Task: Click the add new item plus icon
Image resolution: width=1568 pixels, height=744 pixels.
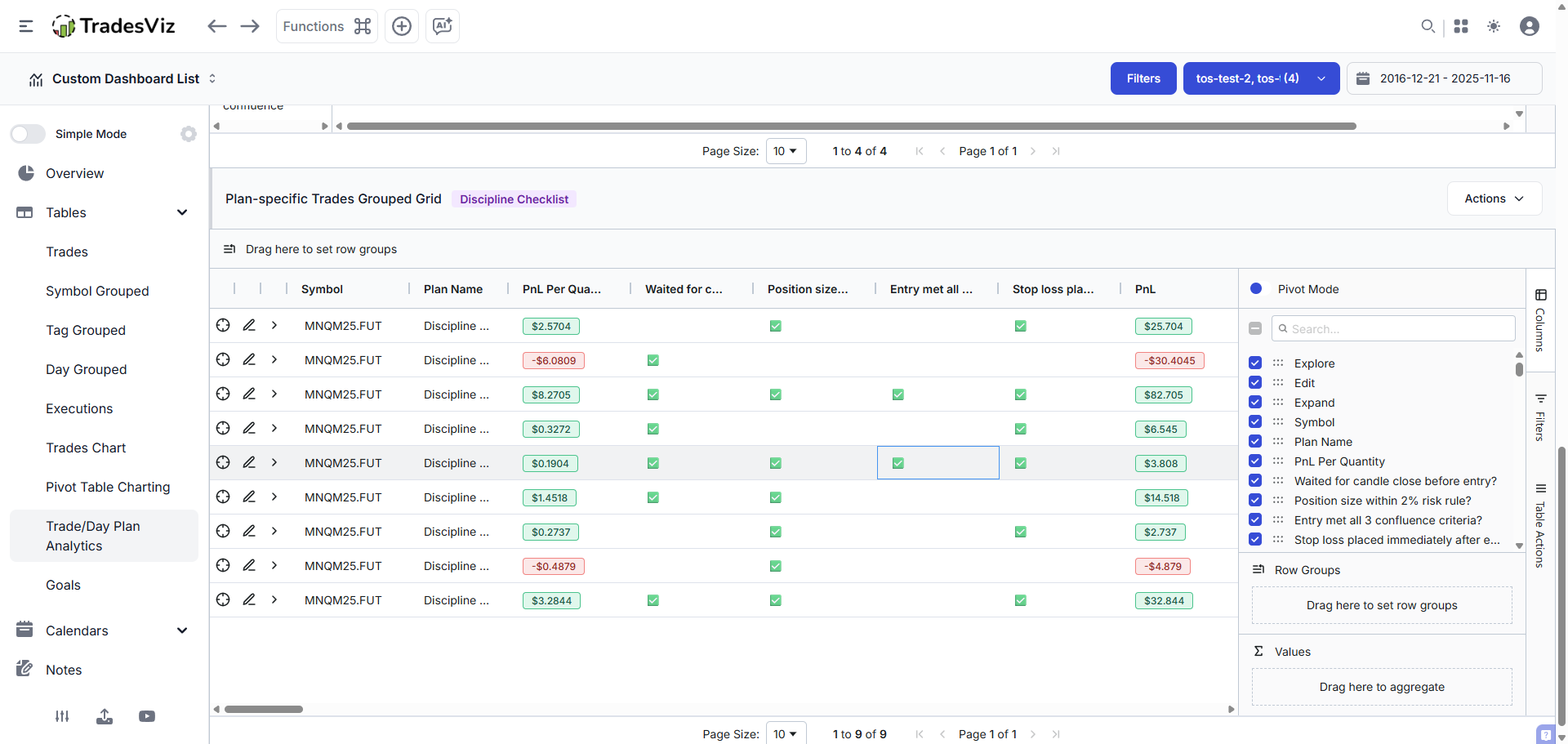Action: 401,26
